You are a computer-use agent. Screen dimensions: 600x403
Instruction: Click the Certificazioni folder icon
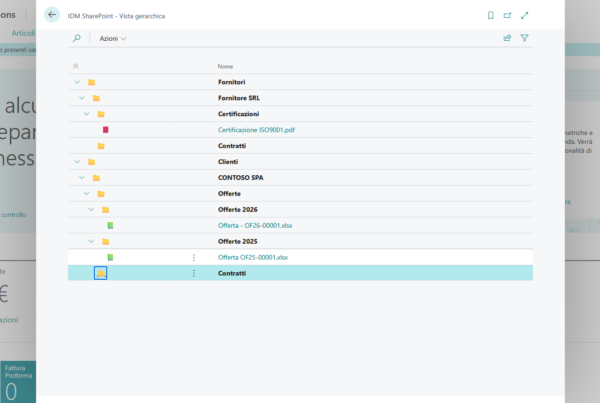coord(101,114)
